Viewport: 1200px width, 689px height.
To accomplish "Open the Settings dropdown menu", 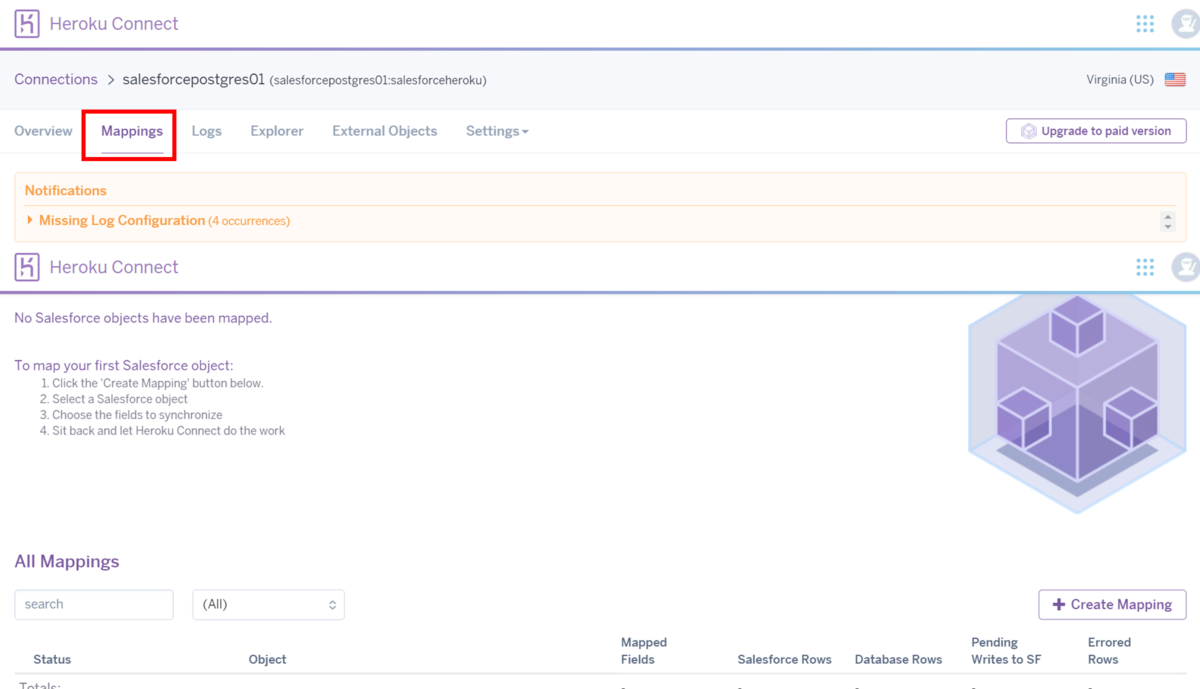I will click(497, 131).
